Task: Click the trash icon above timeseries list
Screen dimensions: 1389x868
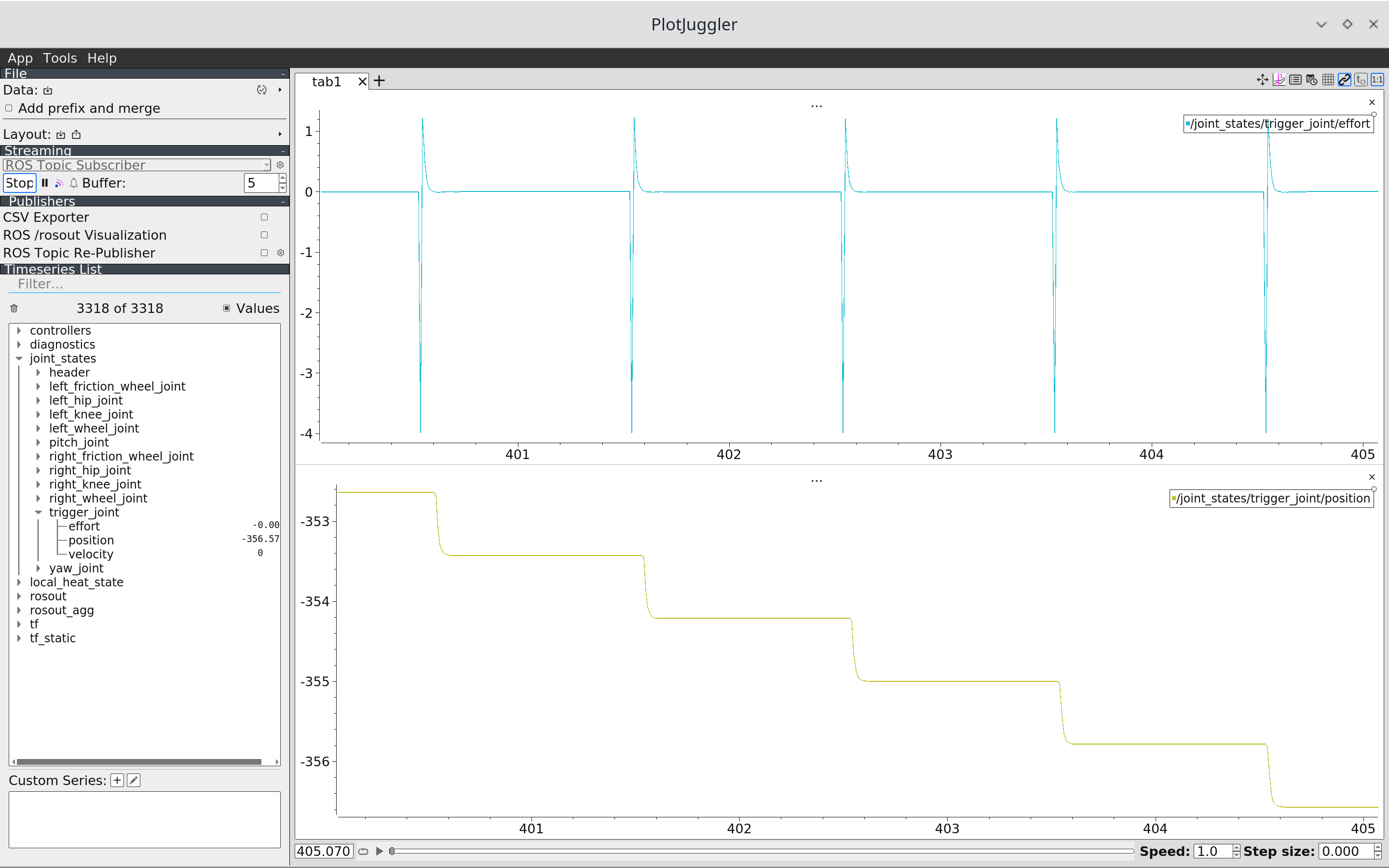Action: click(14, 309)
